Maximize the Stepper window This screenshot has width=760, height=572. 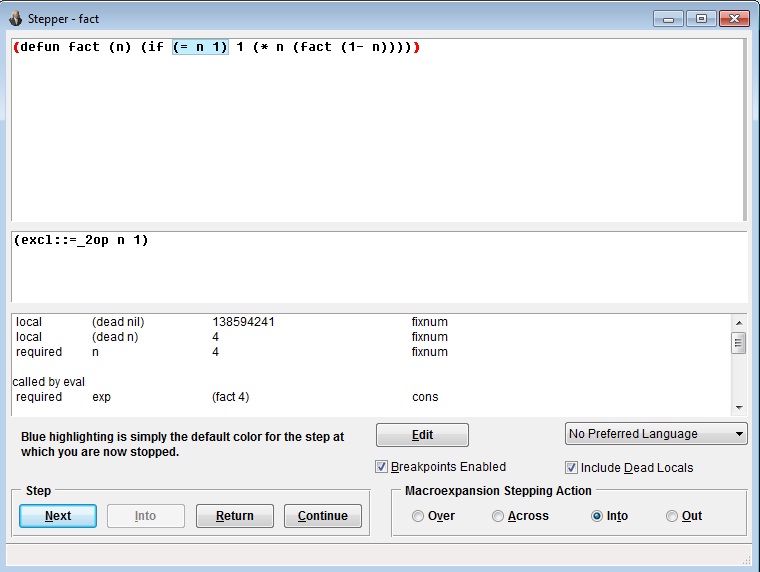[x=701, y=18]
